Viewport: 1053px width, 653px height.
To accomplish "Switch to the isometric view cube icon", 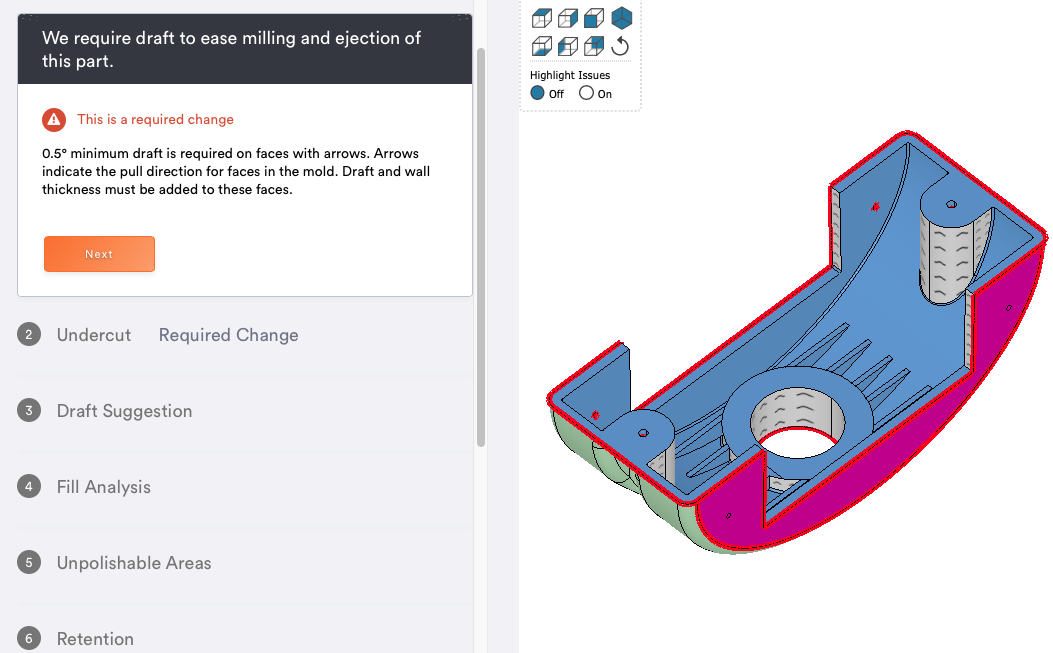I will coord(622,18).
